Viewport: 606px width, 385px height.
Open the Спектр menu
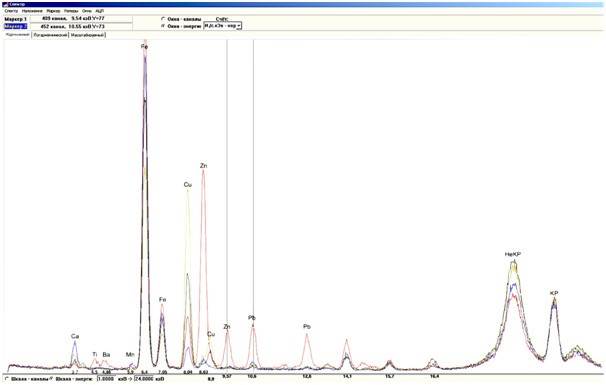click(x=11, y=11)
